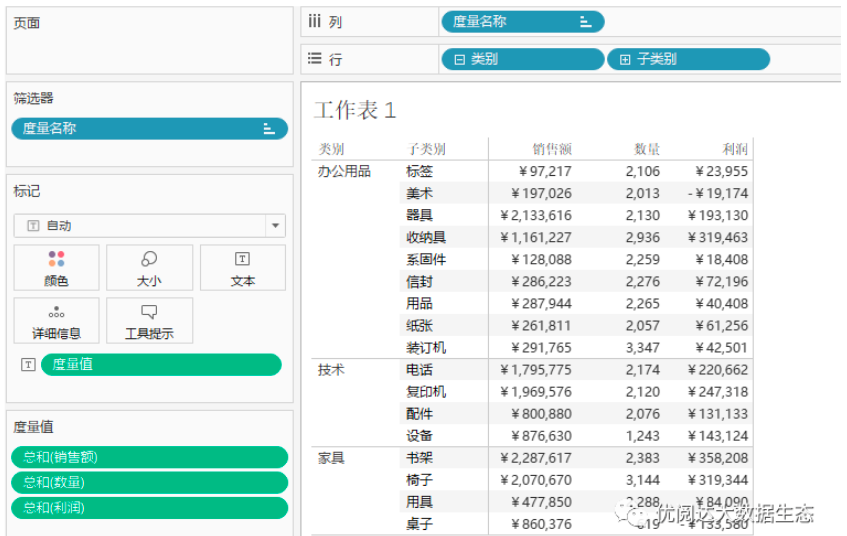Screen dimensions: 847x536
Task: Click the rows shelf icon next to 行
Action: pos(314,59)
